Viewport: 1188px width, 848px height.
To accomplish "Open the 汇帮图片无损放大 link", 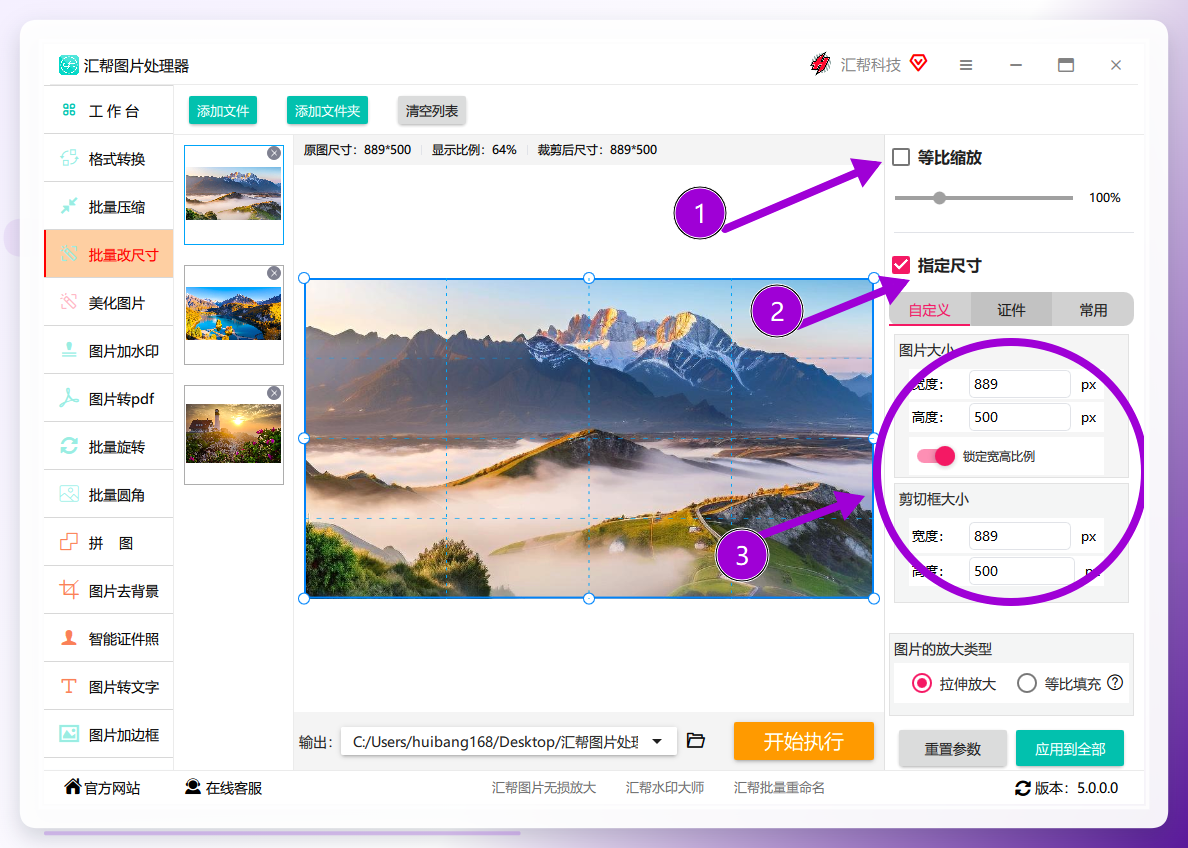I will (544, 788).
